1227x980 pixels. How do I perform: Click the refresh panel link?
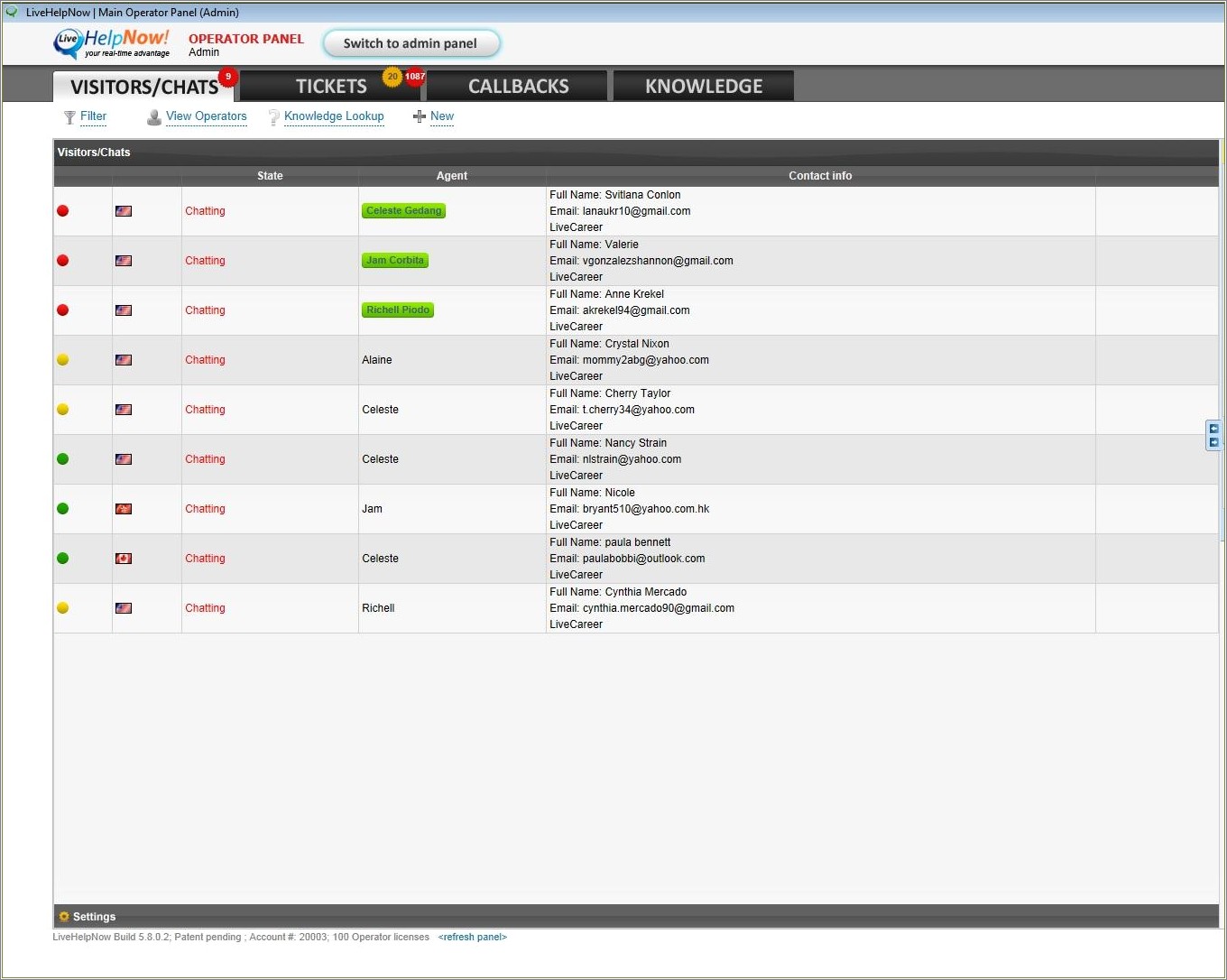[472, 938]
